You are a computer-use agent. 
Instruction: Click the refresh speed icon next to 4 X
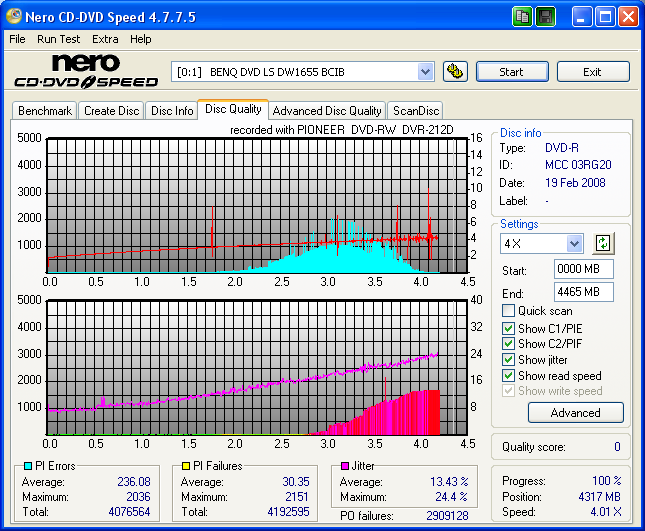point(603,243)
